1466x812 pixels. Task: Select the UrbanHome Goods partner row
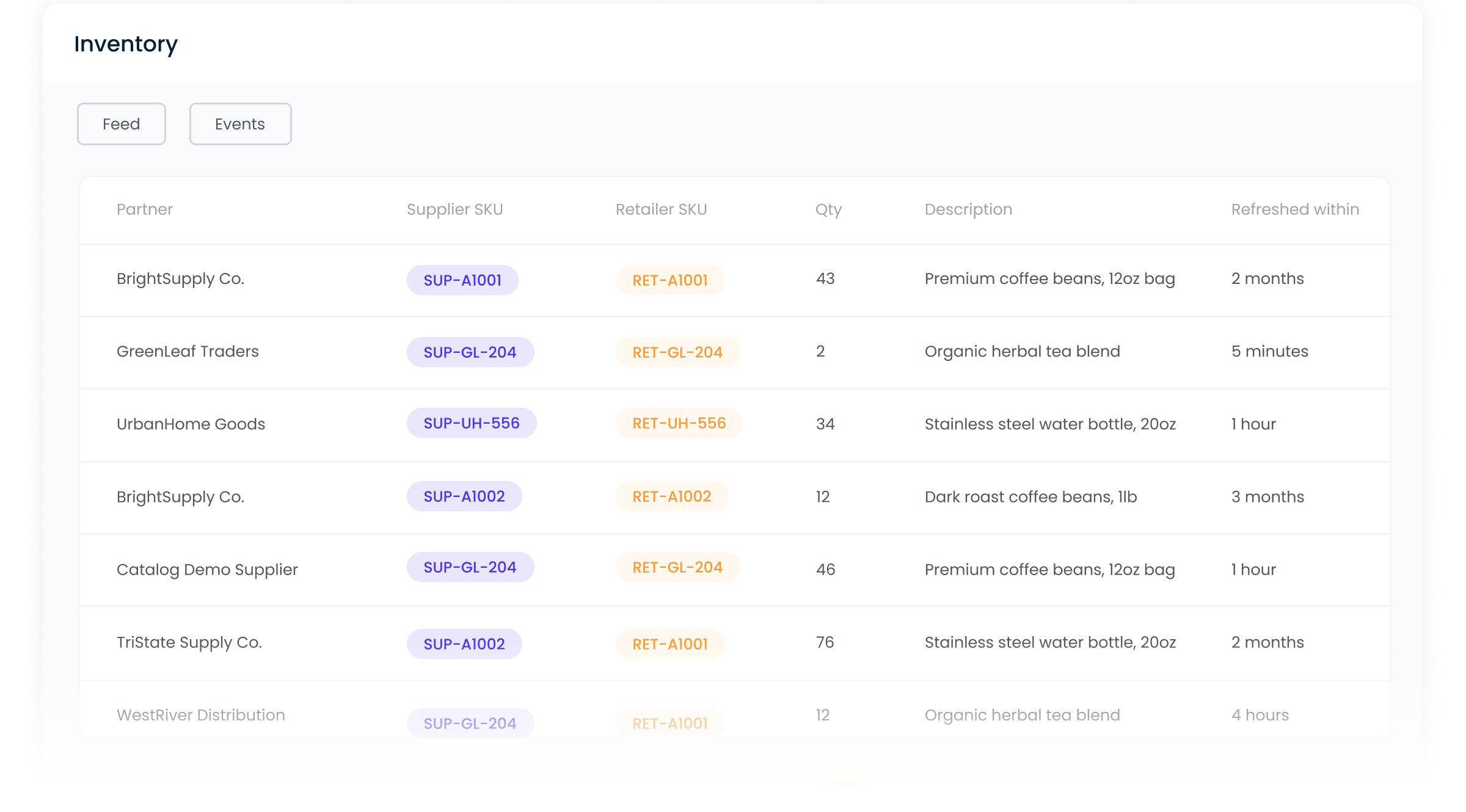point(191,424)
